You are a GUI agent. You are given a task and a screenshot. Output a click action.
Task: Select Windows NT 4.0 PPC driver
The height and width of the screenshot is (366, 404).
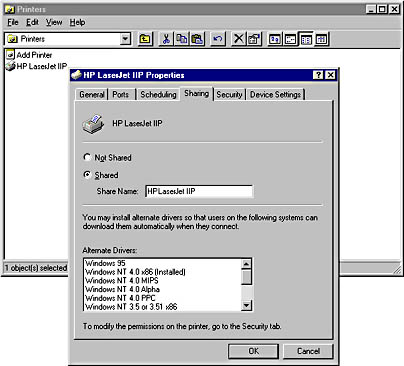click(x=120, y=298)
